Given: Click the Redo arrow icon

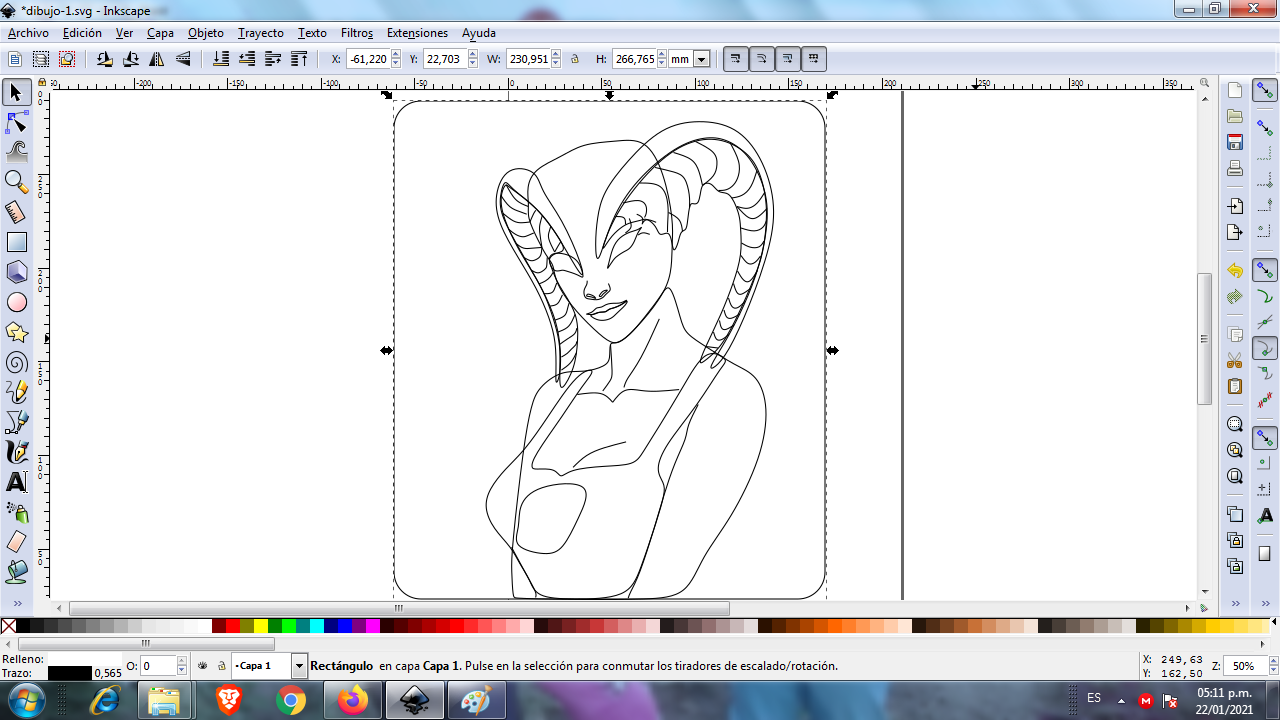Looking at the screenshot, I should pos(1235,297).
